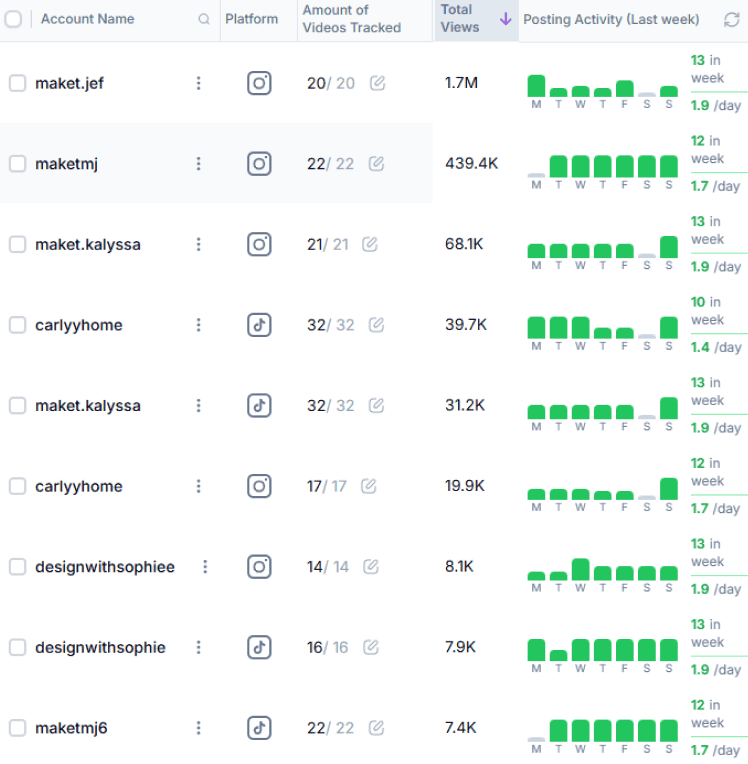Click the TikTok icon in the maketmj6 row
The width and height of the screenshot is (748, 764).
coord(259,727)
